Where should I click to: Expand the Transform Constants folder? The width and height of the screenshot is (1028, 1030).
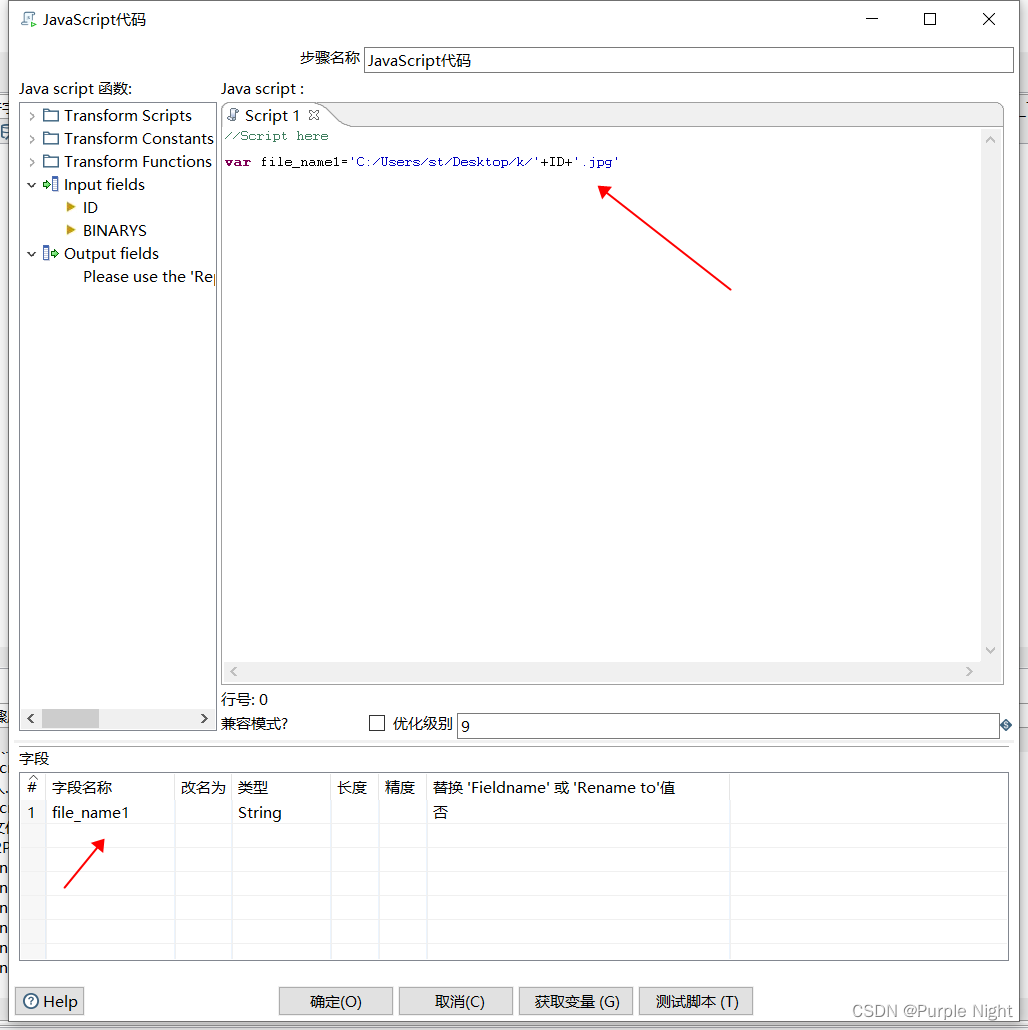point(32,139)
